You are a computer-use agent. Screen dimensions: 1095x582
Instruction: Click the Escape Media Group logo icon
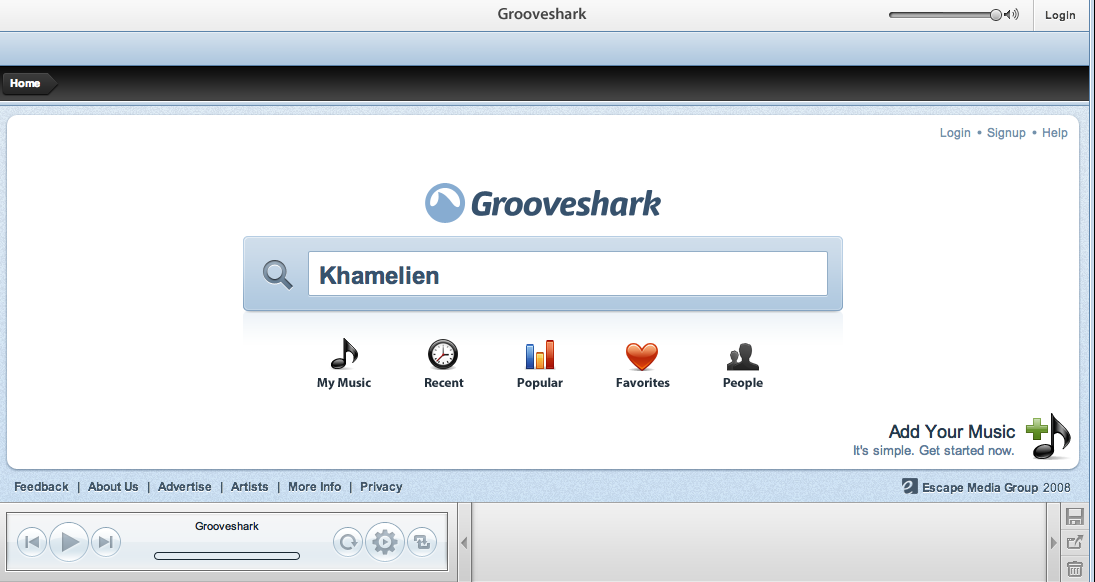point(909,486)
